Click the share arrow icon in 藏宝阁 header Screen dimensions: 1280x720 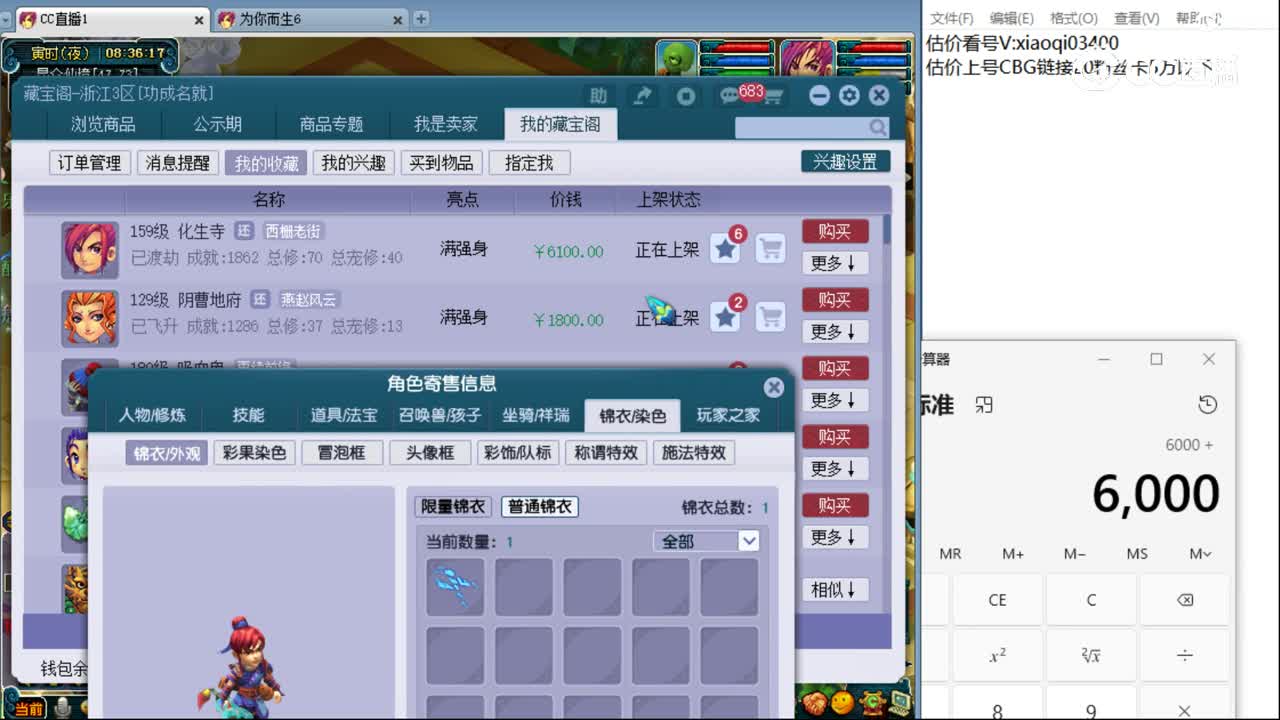point(642,95)
